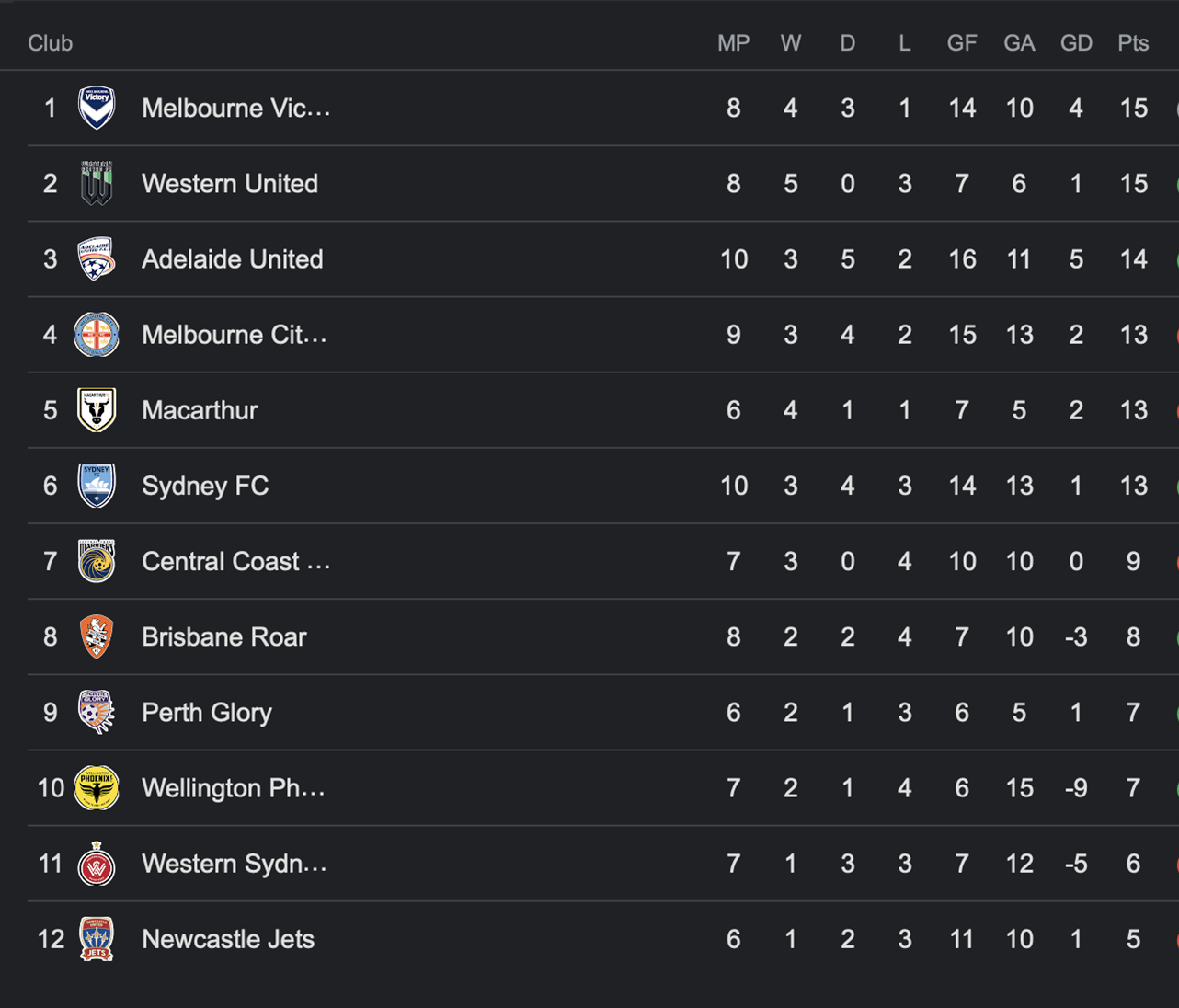Image resolution: width=1179 pixels, height=1008 pixels.
Task: Click the Melbourne Victory club crest
Action: tap(97, 108)
